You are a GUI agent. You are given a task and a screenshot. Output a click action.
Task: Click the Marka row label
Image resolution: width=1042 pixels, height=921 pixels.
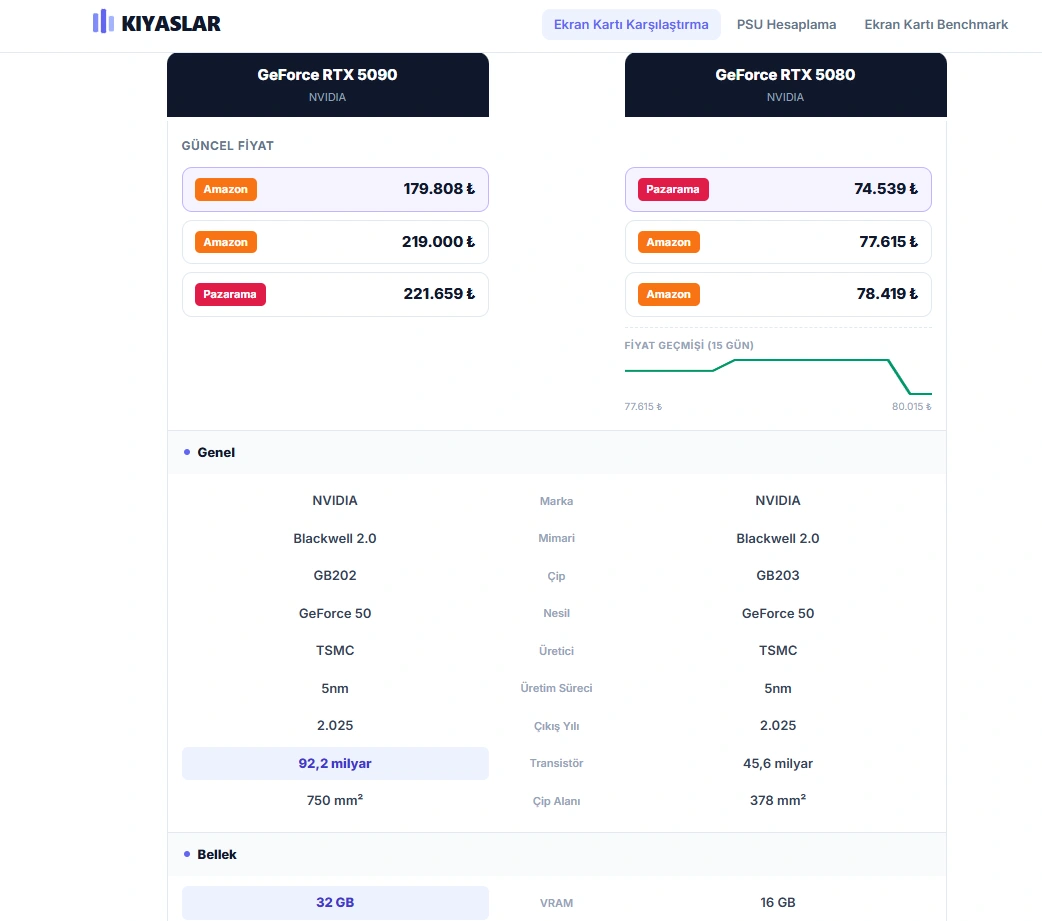pos(556,501)
